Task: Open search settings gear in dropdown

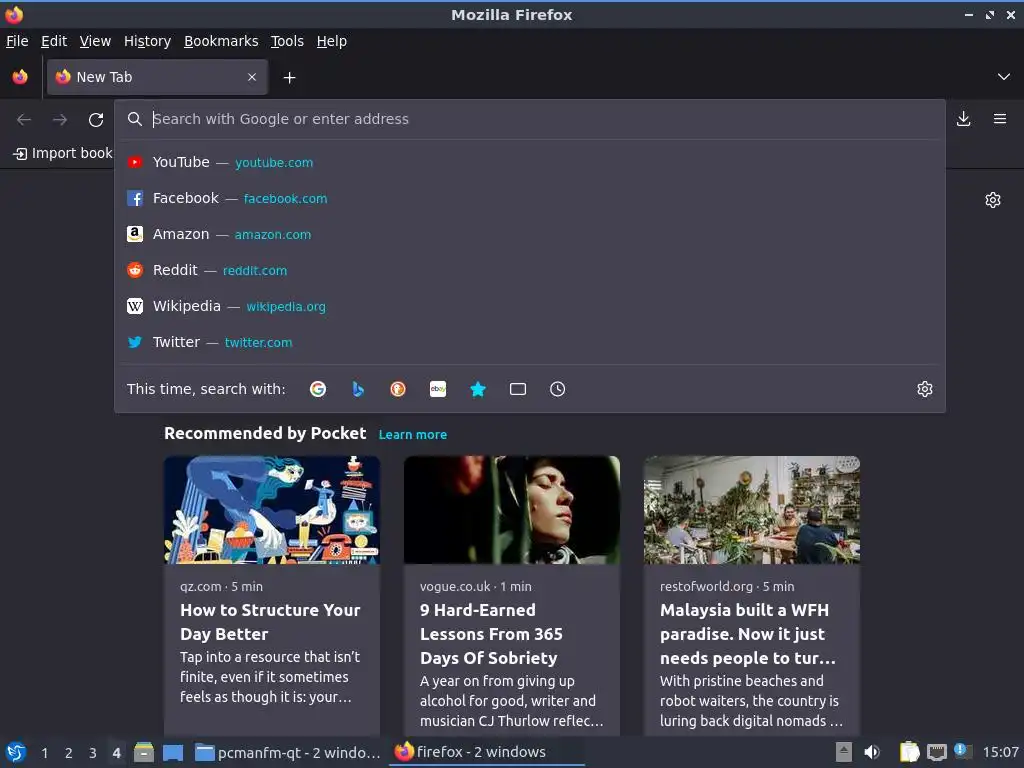Action: pyautogui.click(x=925, y=389)
